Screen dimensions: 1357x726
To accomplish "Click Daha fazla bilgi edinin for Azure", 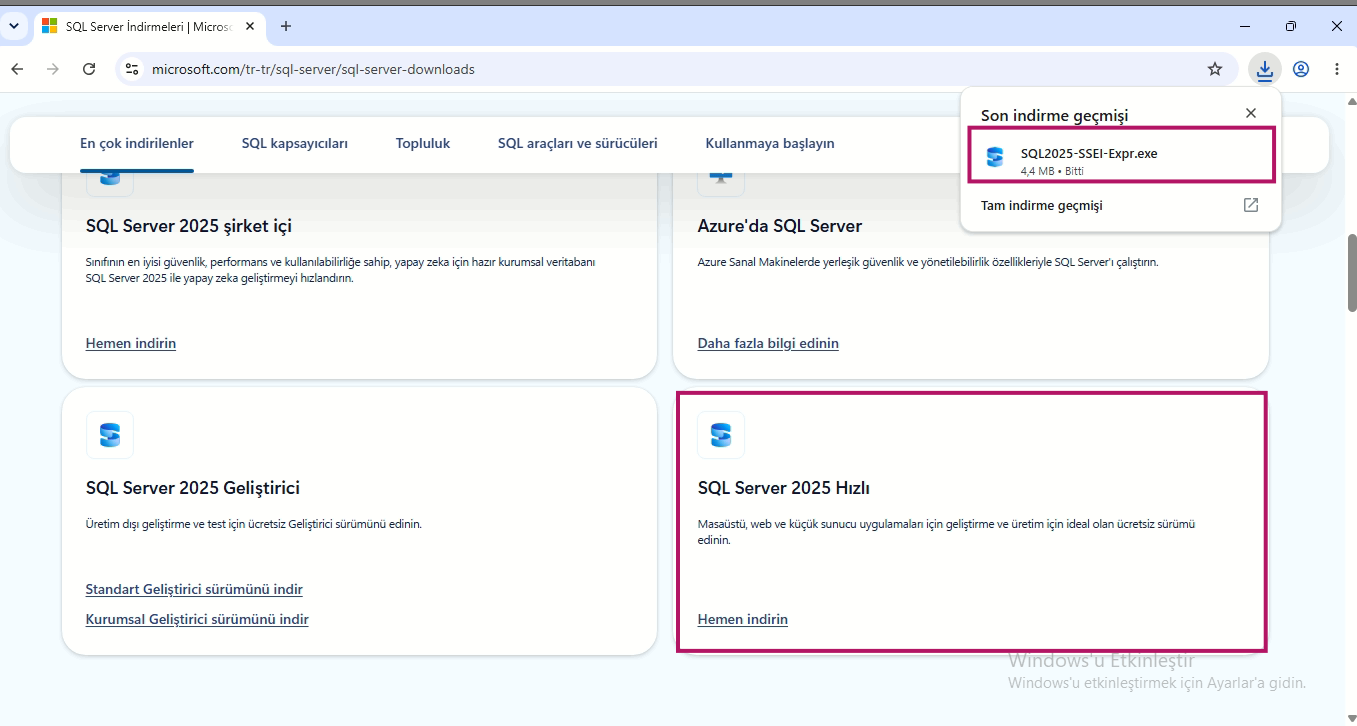I will click(768, 343).
